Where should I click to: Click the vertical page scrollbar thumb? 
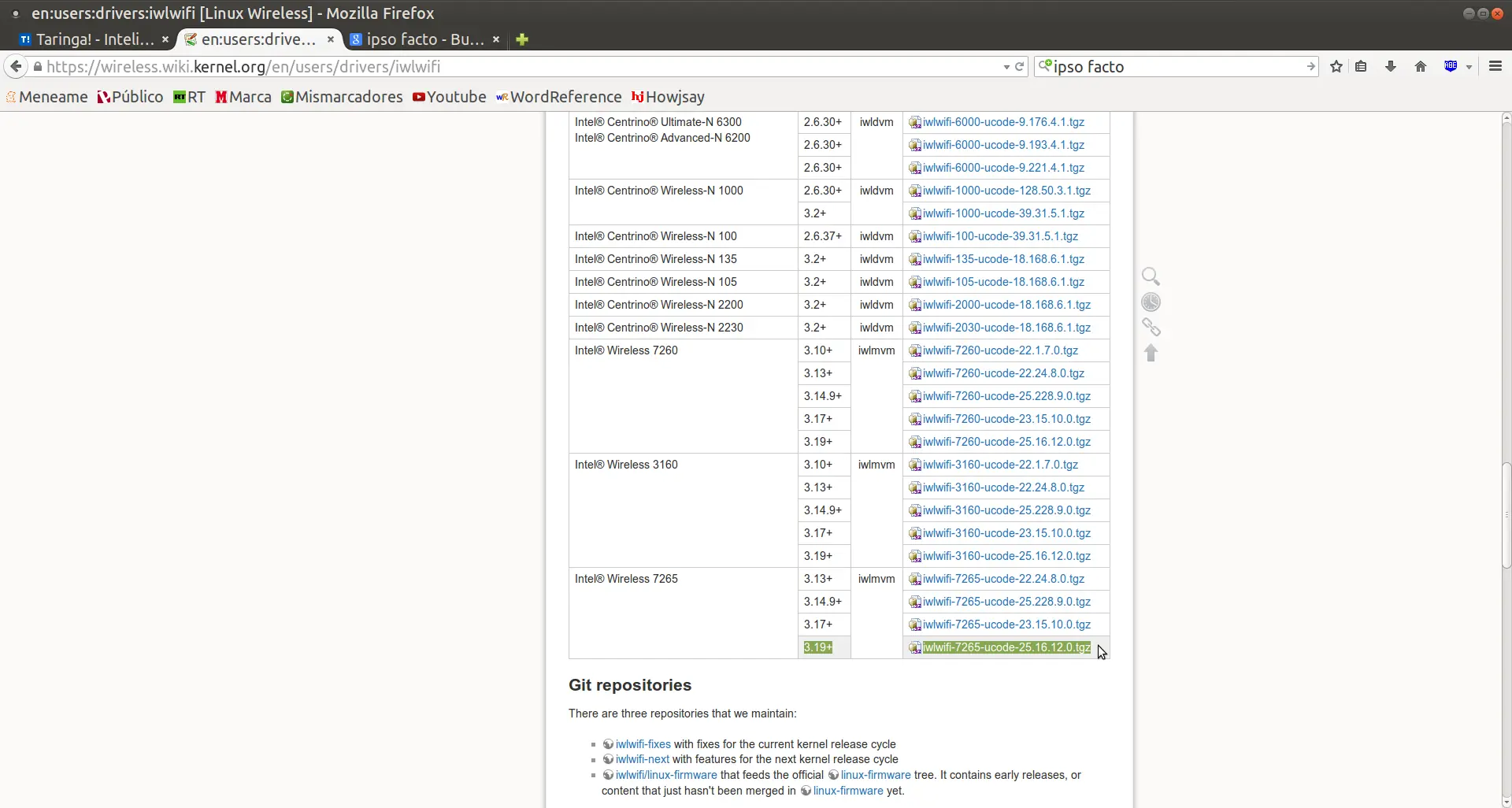point(1506,516)
